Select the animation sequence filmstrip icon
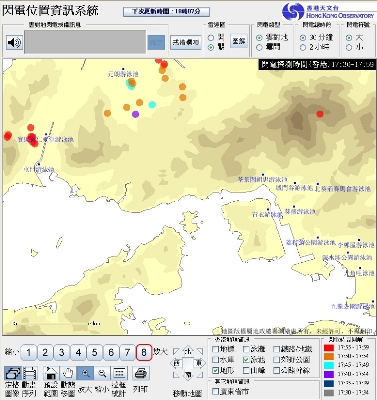This screenshot has width=377, height=400. coord(29,373)
